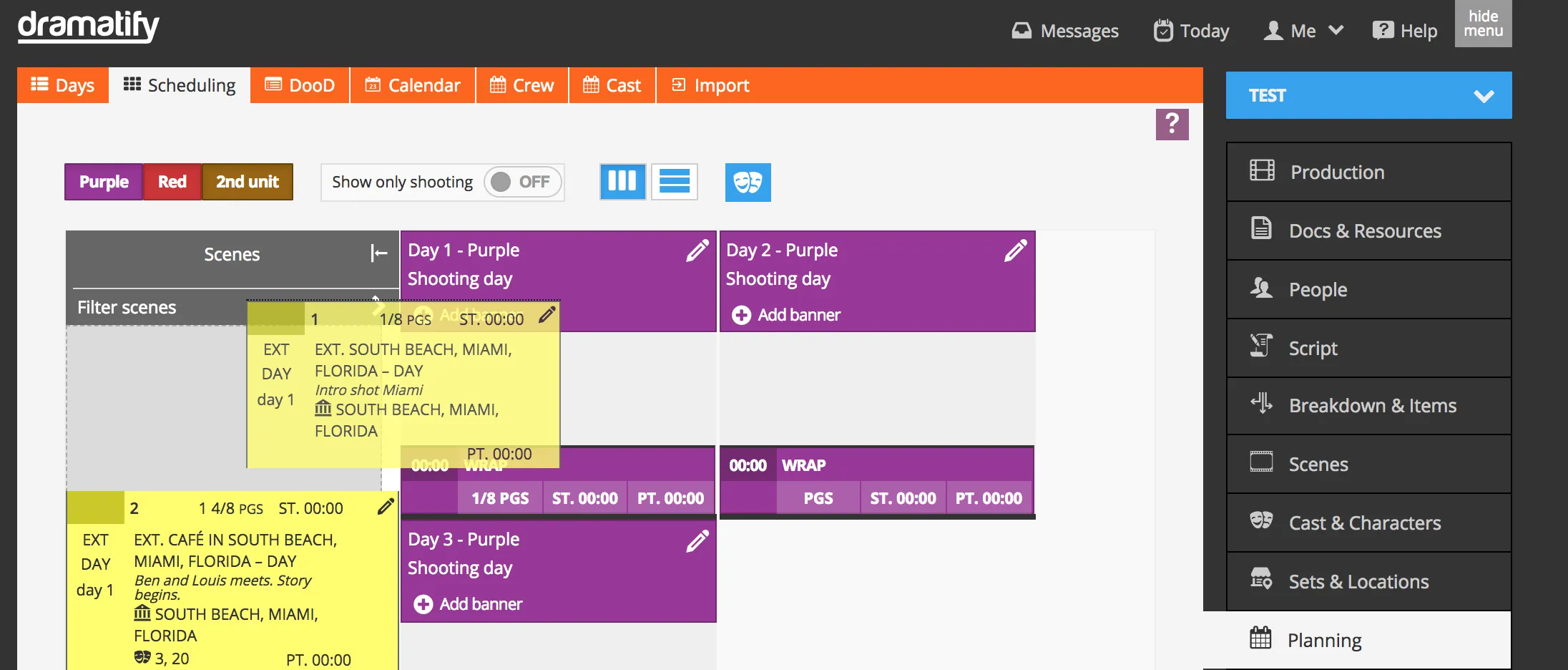Viewport: 1568px width, 670px height.
Task: Click Day 2 ST. 00:00 cell
Action: coord(903,498)
